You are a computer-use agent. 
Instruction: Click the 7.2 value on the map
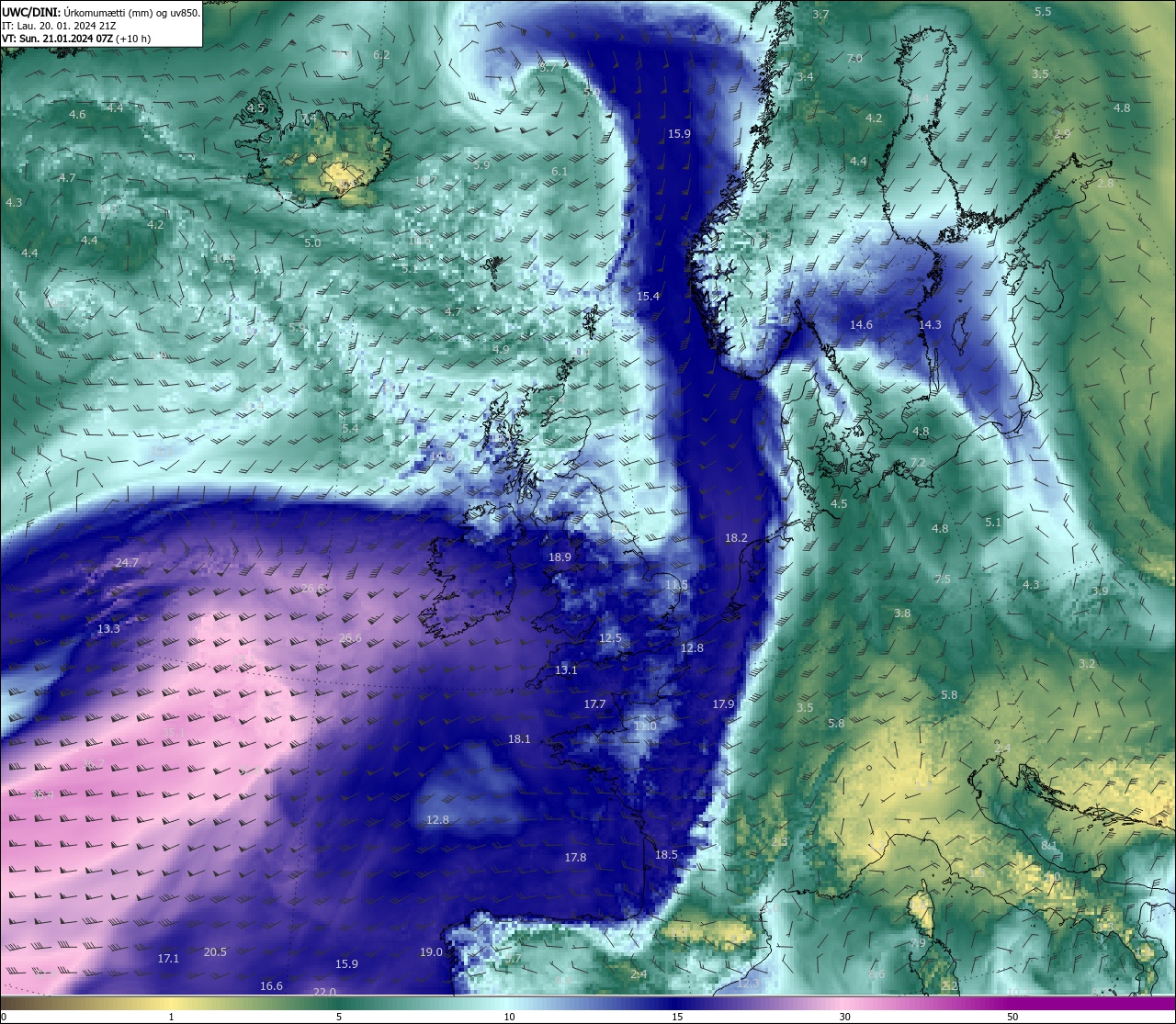click(x=918, y=463)
